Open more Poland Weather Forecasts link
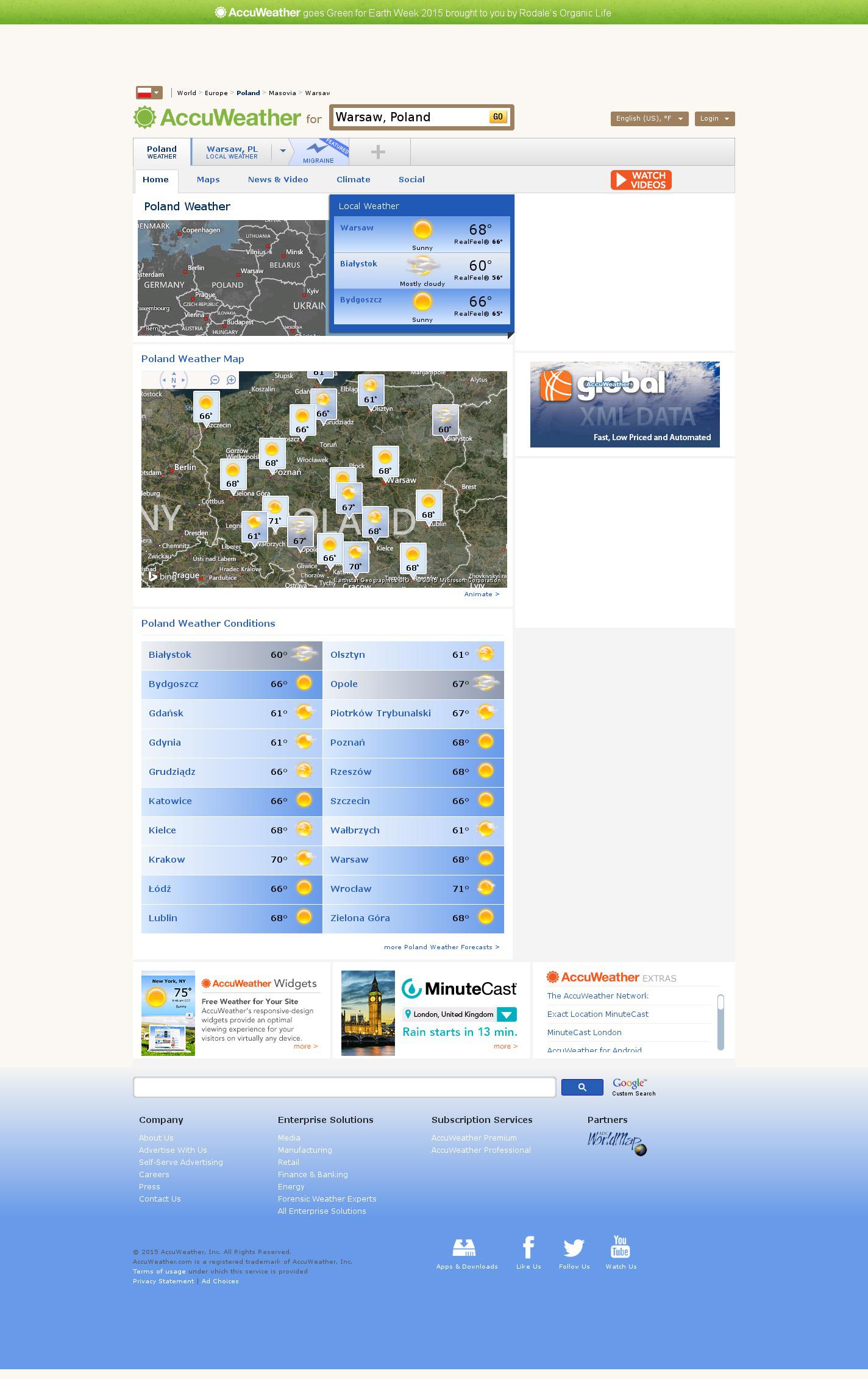 441,947
